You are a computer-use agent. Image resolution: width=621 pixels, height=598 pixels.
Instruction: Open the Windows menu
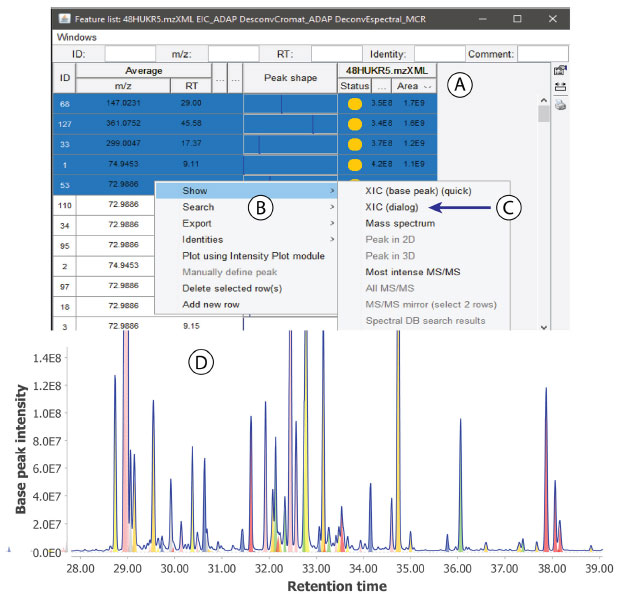pos(76,37)
